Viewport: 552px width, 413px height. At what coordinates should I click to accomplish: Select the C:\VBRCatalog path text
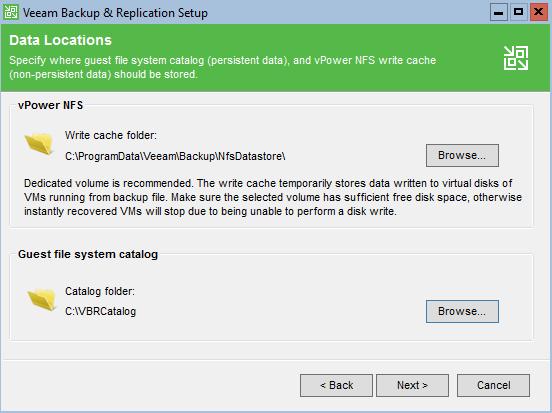pyautogui.click(x=100, y=312)
